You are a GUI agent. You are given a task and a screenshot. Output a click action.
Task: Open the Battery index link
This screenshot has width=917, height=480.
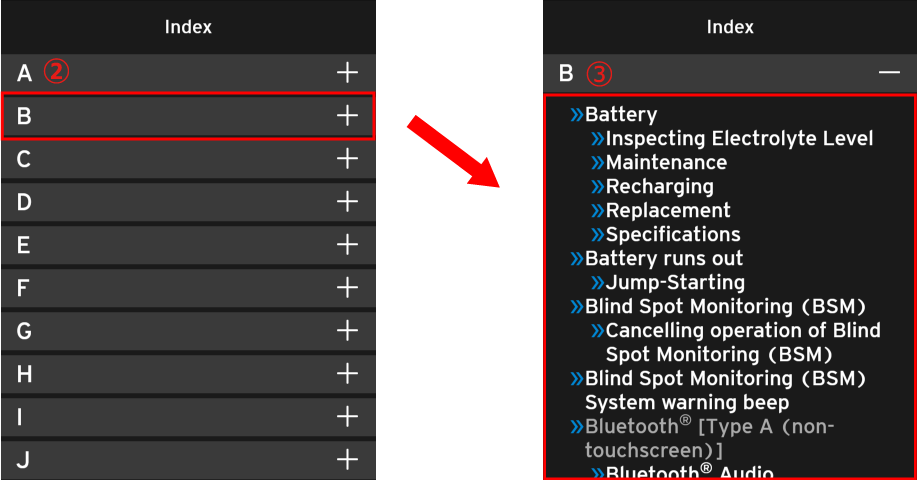[x=620, y=115]
